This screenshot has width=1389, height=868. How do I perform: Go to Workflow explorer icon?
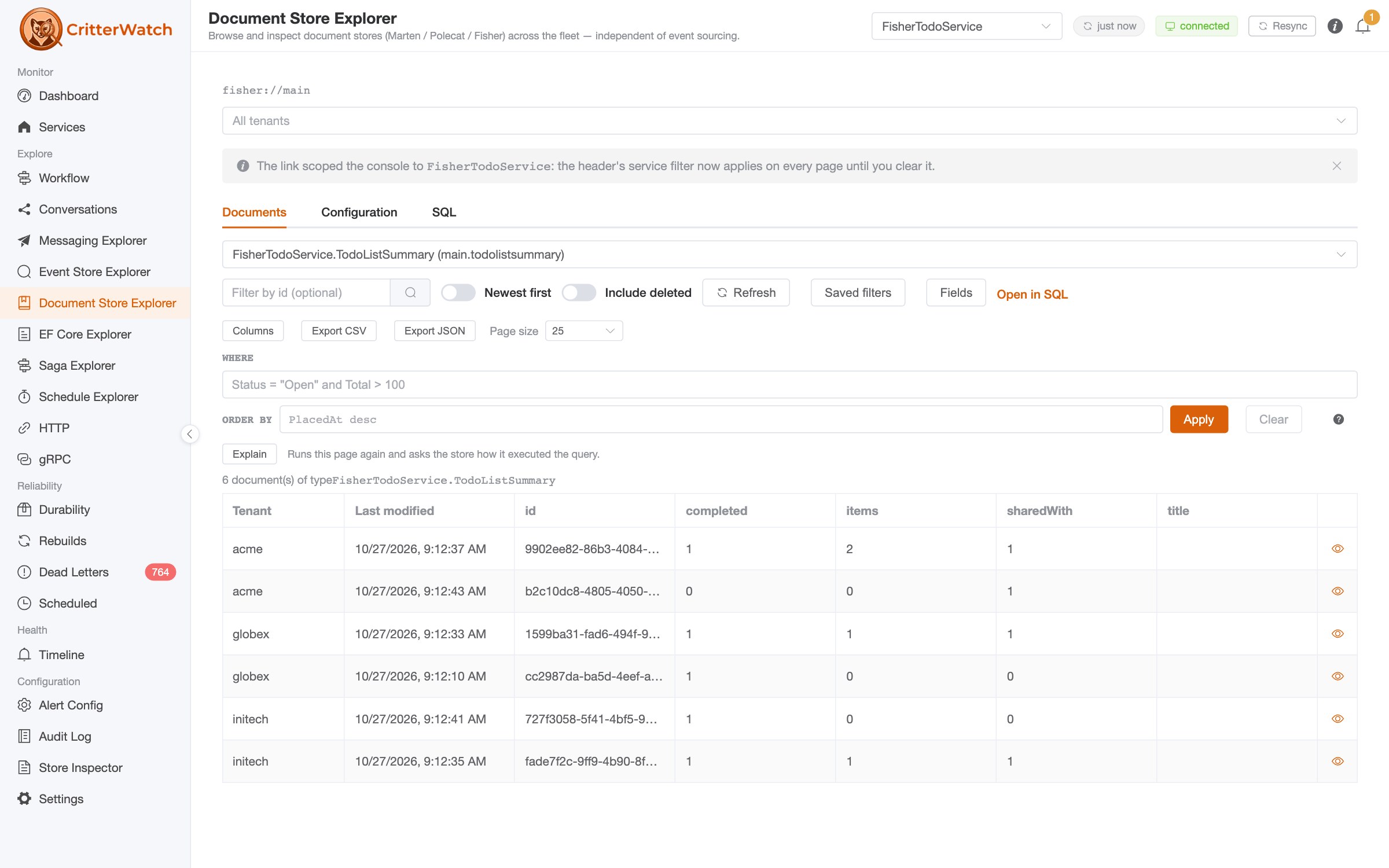(x=24, y=178)
